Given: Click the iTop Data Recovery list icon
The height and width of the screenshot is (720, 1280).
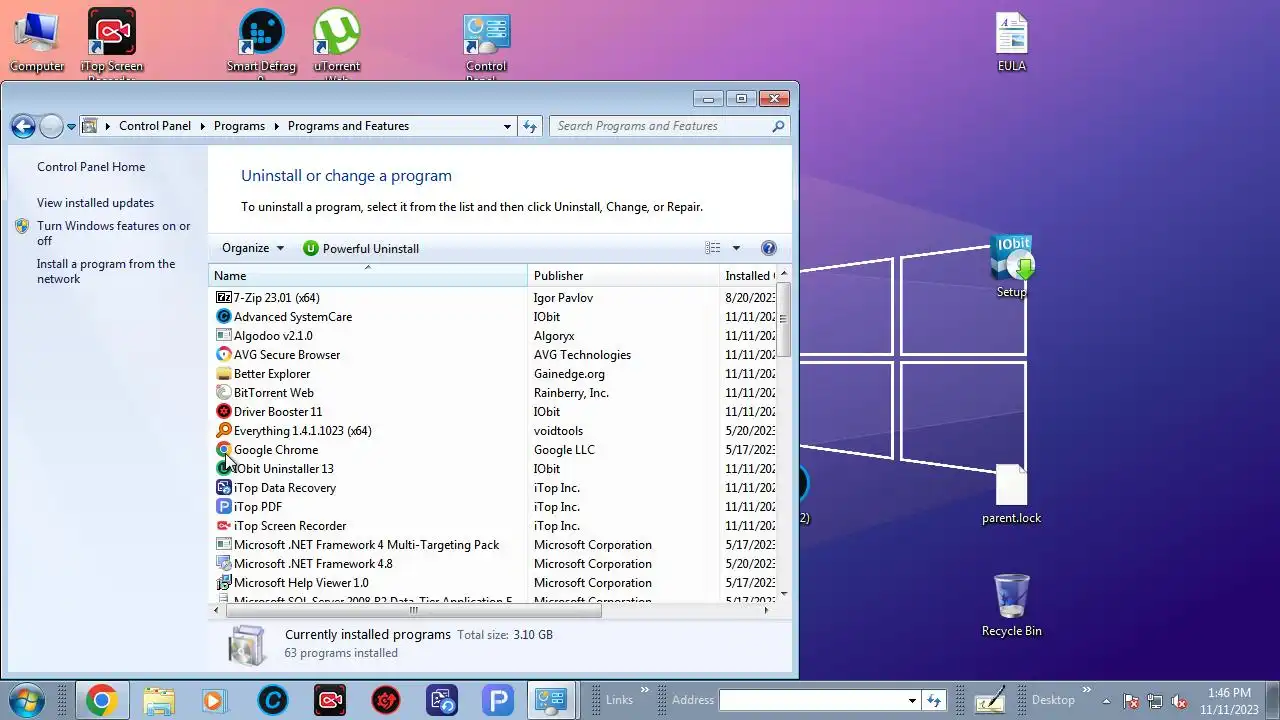Looking at the screenshot, I should point(224,488).
